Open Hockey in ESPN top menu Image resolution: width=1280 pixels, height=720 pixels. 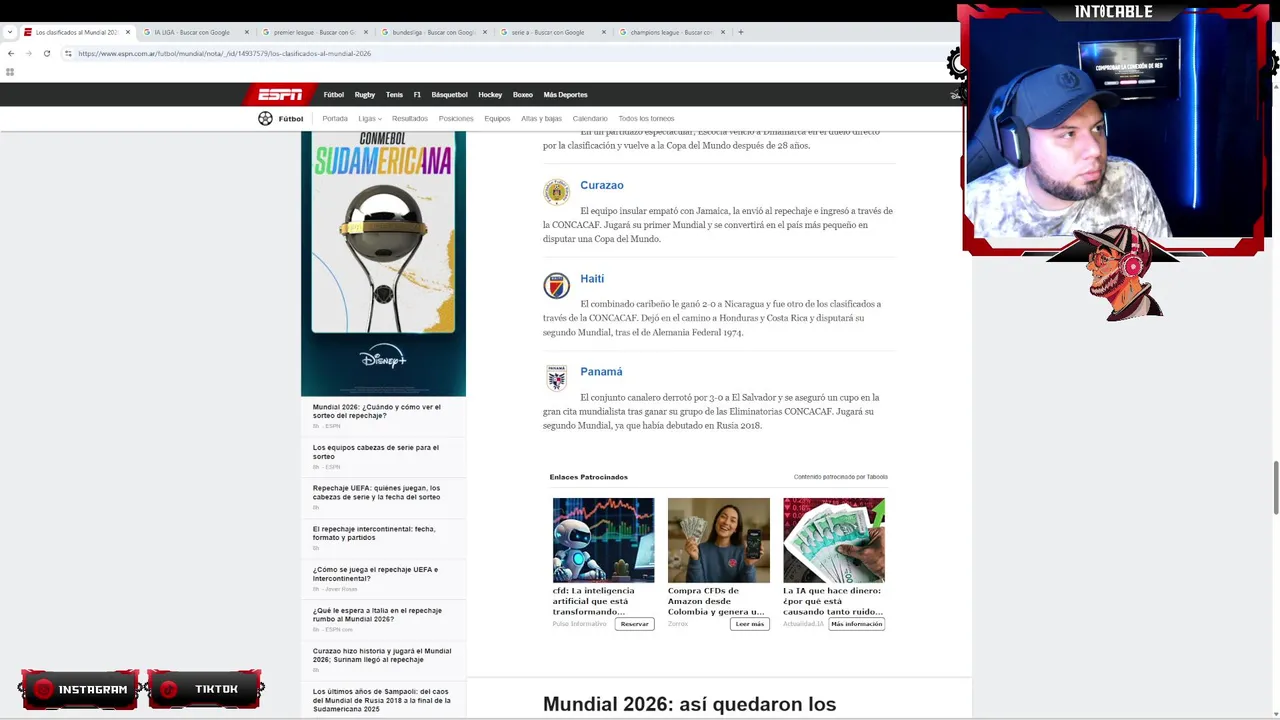pos(490,95)
